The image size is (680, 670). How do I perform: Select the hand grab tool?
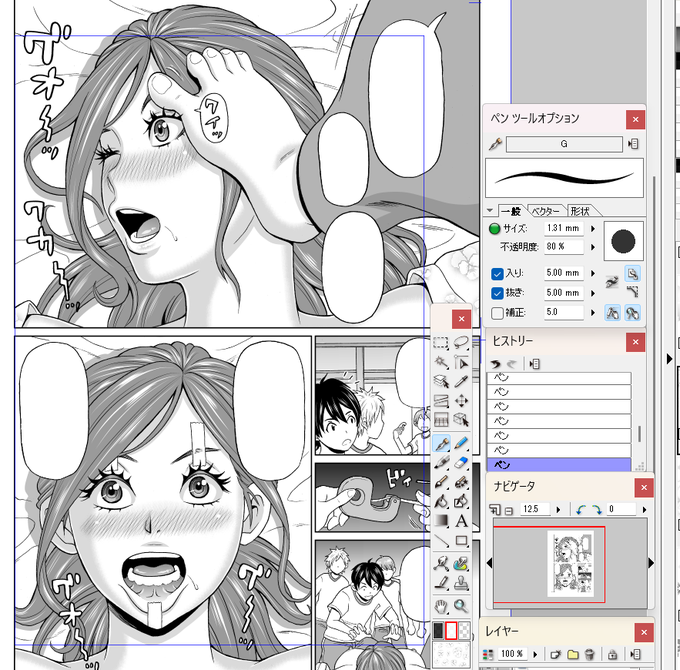pos(441,606)
